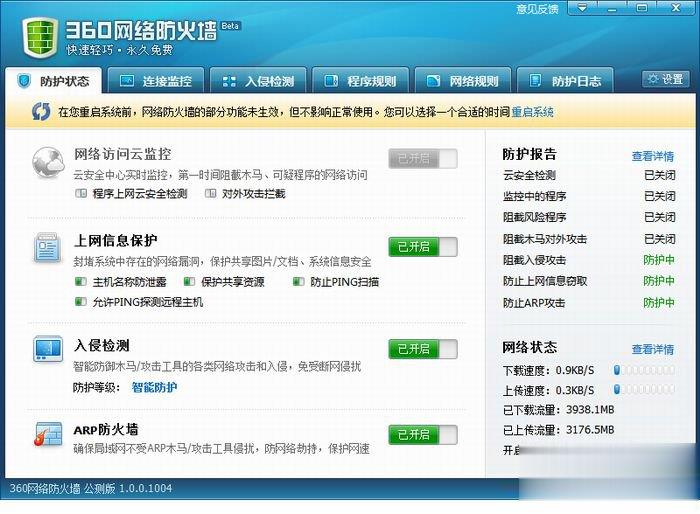Click the 防止ARP攻击 防护中 status

(659, 302)
